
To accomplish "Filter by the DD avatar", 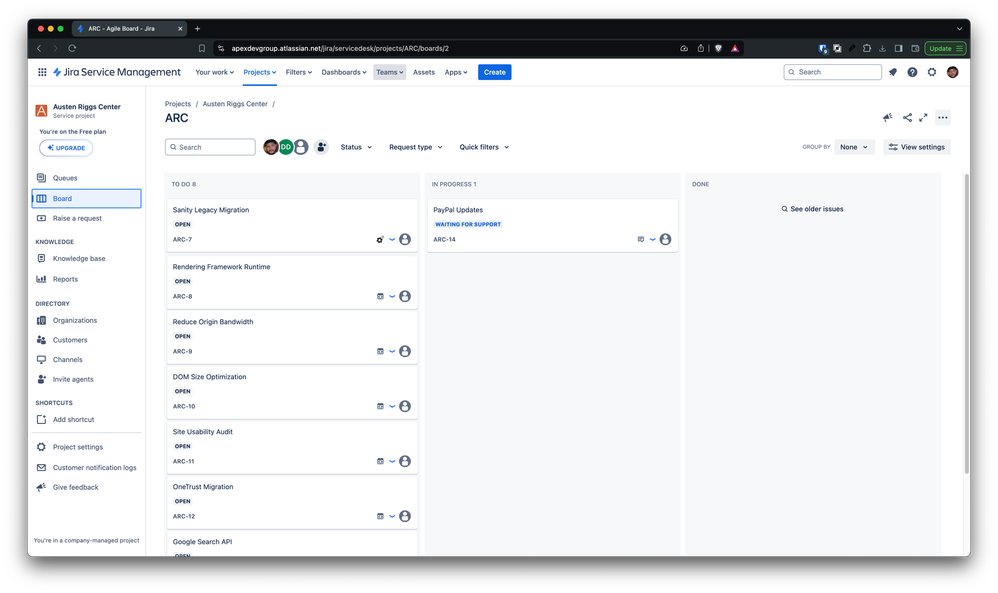I will (286, 147).
